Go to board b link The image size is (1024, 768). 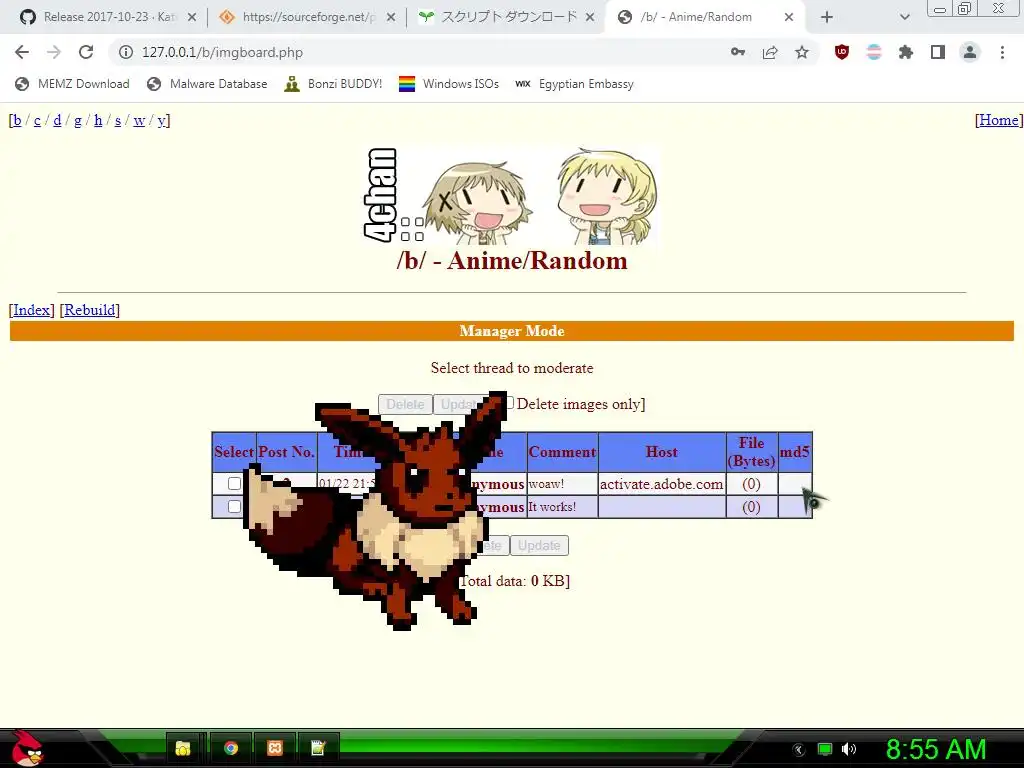pos(18,120)
